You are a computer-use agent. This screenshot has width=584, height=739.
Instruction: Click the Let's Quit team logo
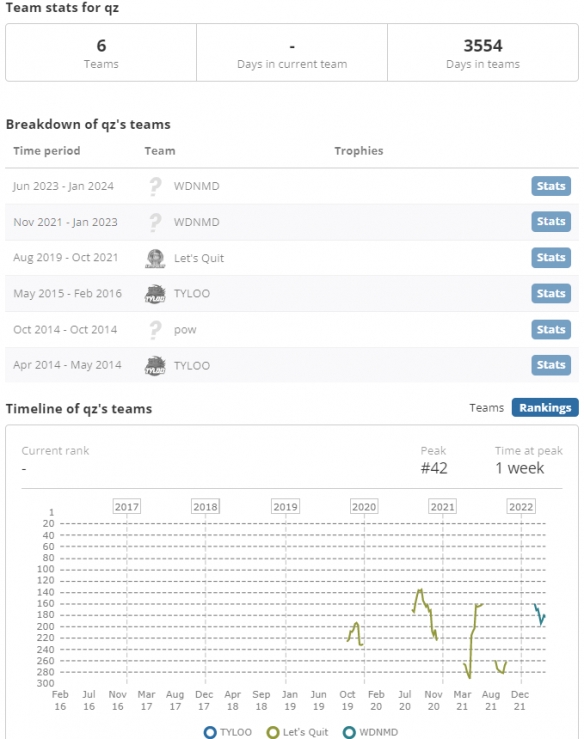pyautogui.click(x=155, y=258)
